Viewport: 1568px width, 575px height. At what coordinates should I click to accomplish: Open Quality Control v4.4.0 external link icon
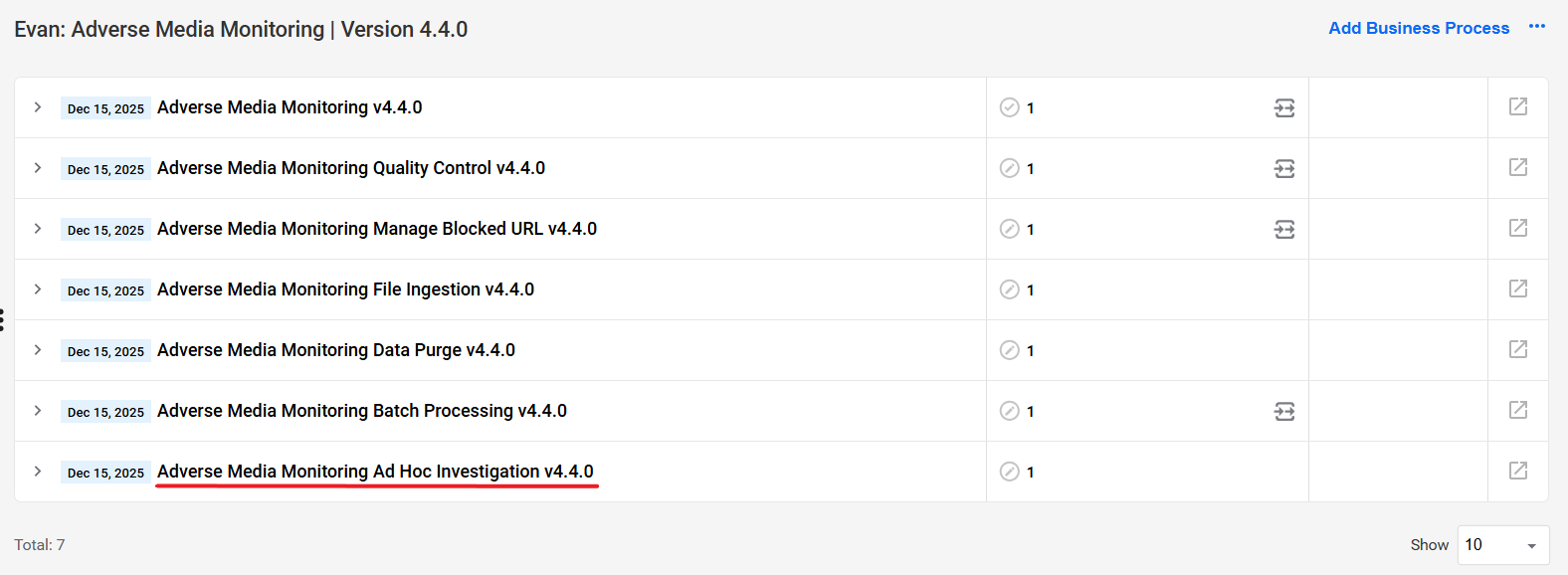(1518, 167)
